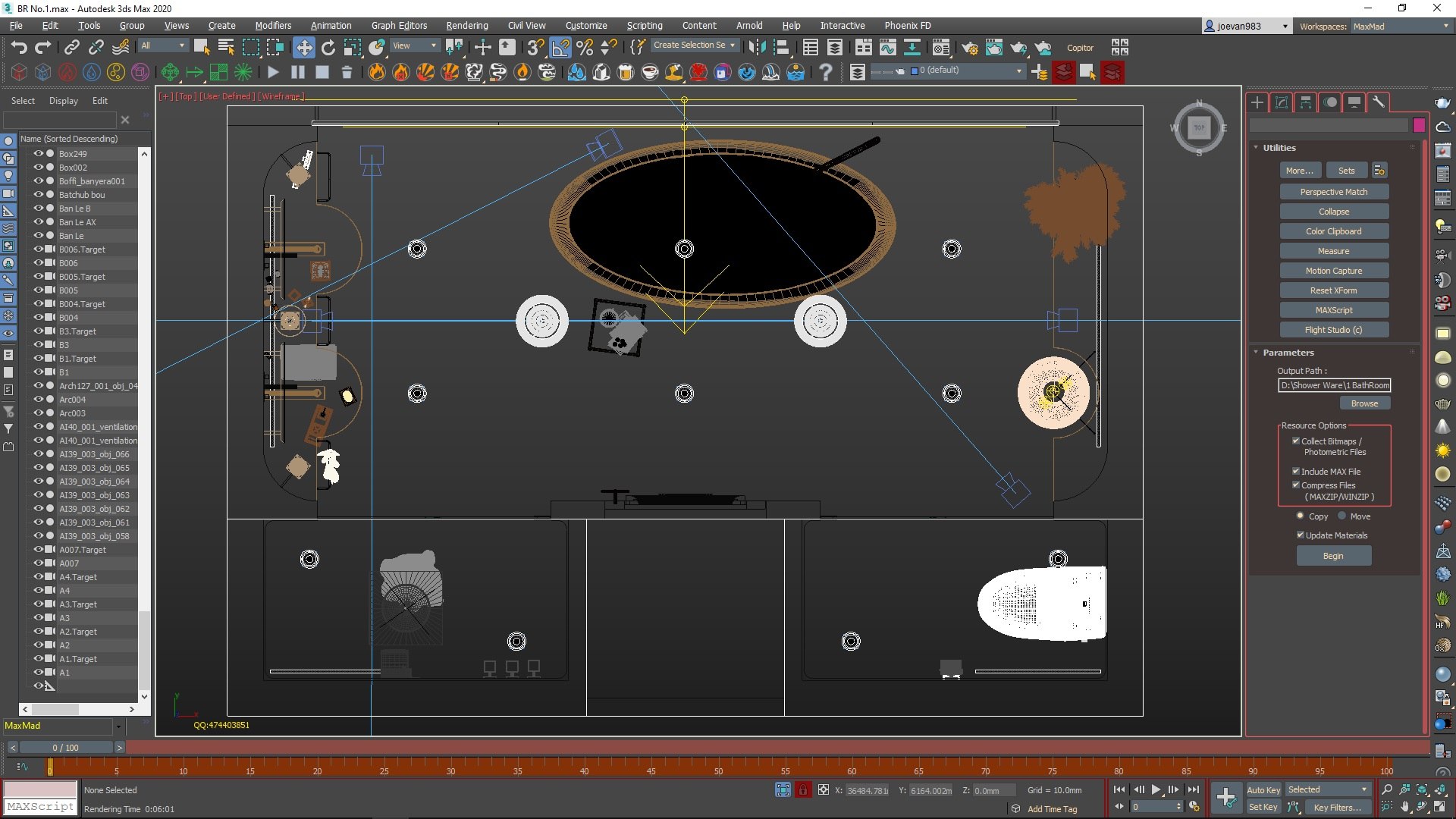The width and height of the screenshot is (1456, 819).
Task: Click the Redo arrow icon
Action: [x=43, y=48]
